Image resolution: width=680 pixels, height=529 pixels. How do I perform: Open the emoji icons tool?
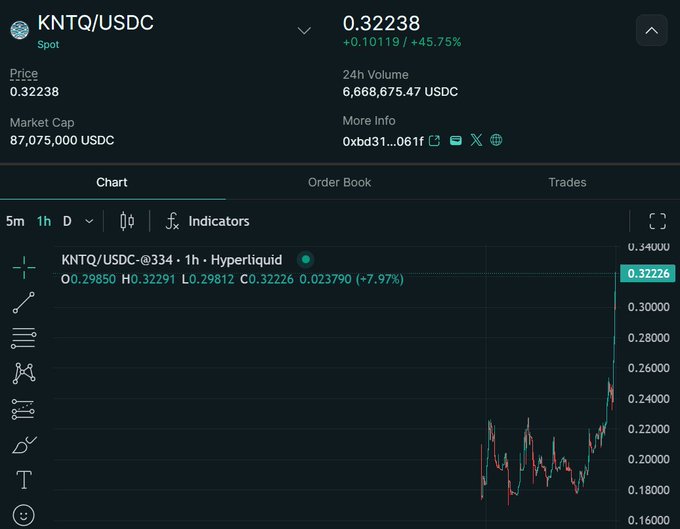click(23, 516)
